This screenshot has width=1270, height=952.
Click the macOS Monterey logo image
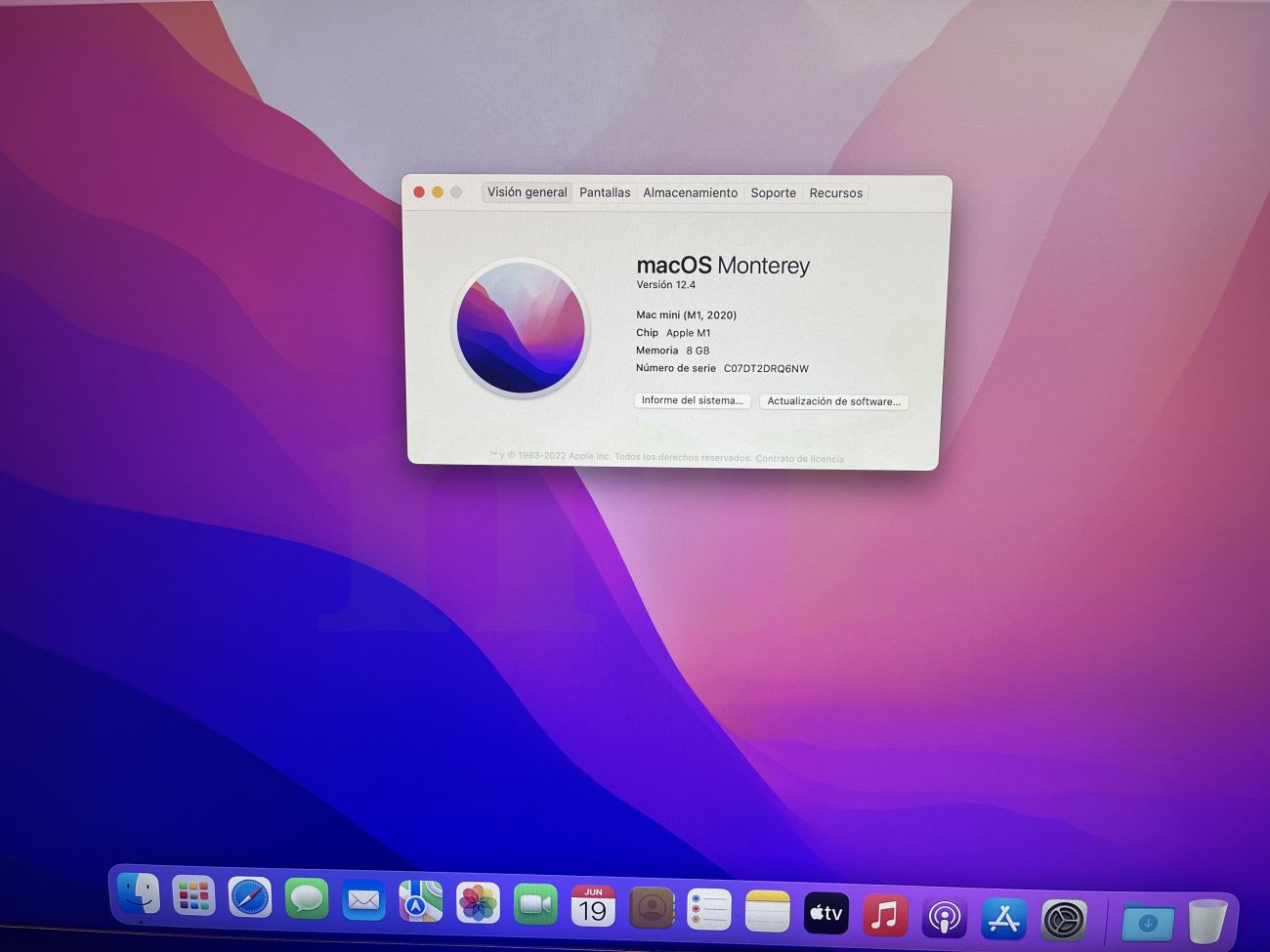tap(521, 328)
